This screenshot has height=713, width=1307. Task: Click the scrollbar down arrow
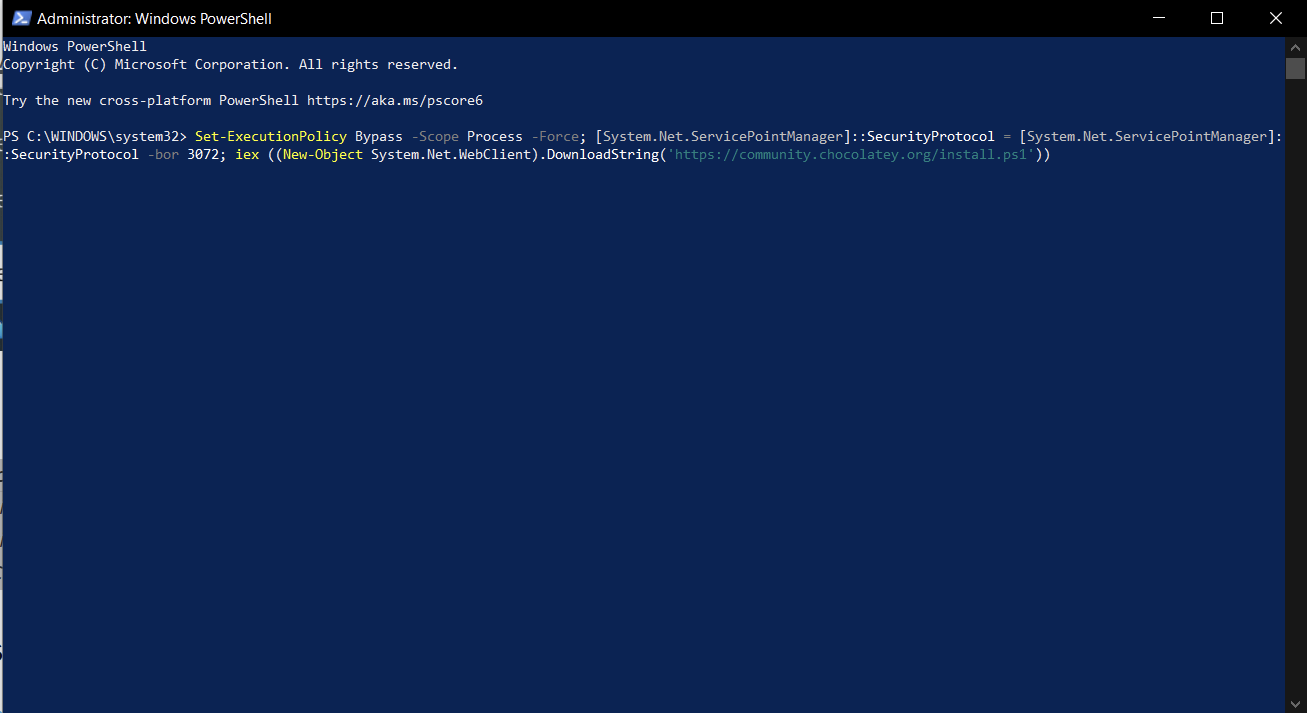point(1295,704)
